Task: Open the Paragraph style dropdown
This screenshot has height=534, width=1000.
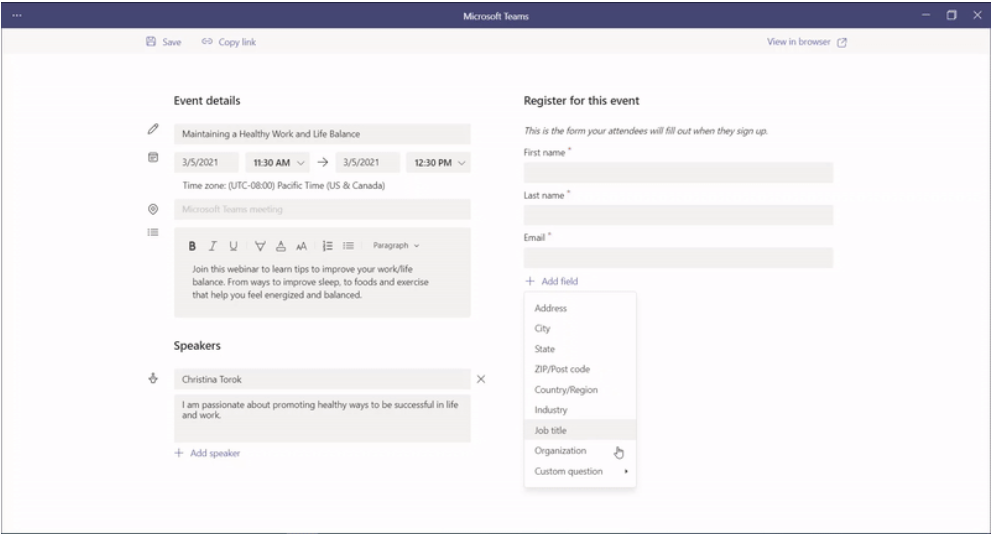Action: point(396,246)
